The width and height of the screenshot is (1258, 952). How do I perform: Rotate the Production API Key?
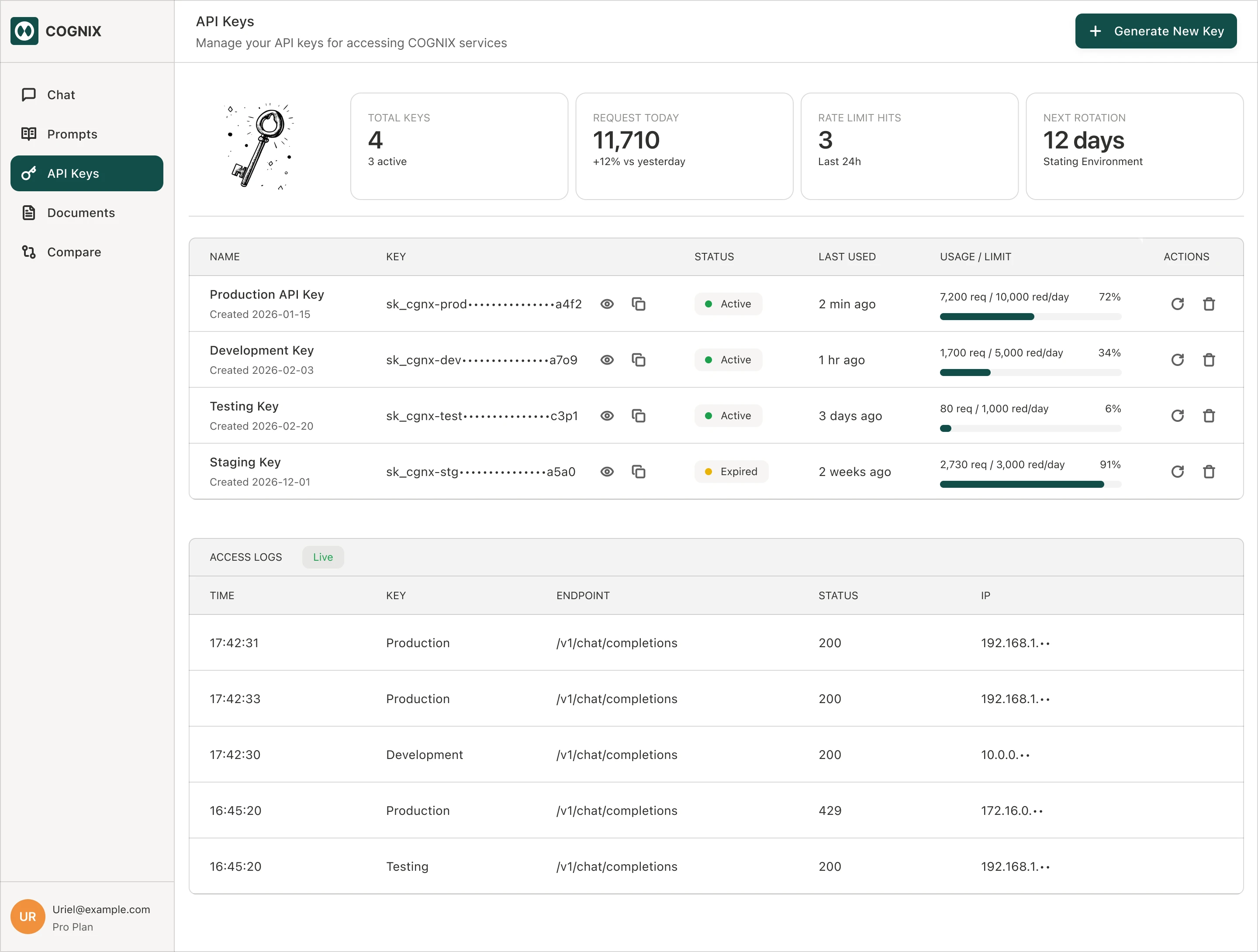[x=1177, y=304]
